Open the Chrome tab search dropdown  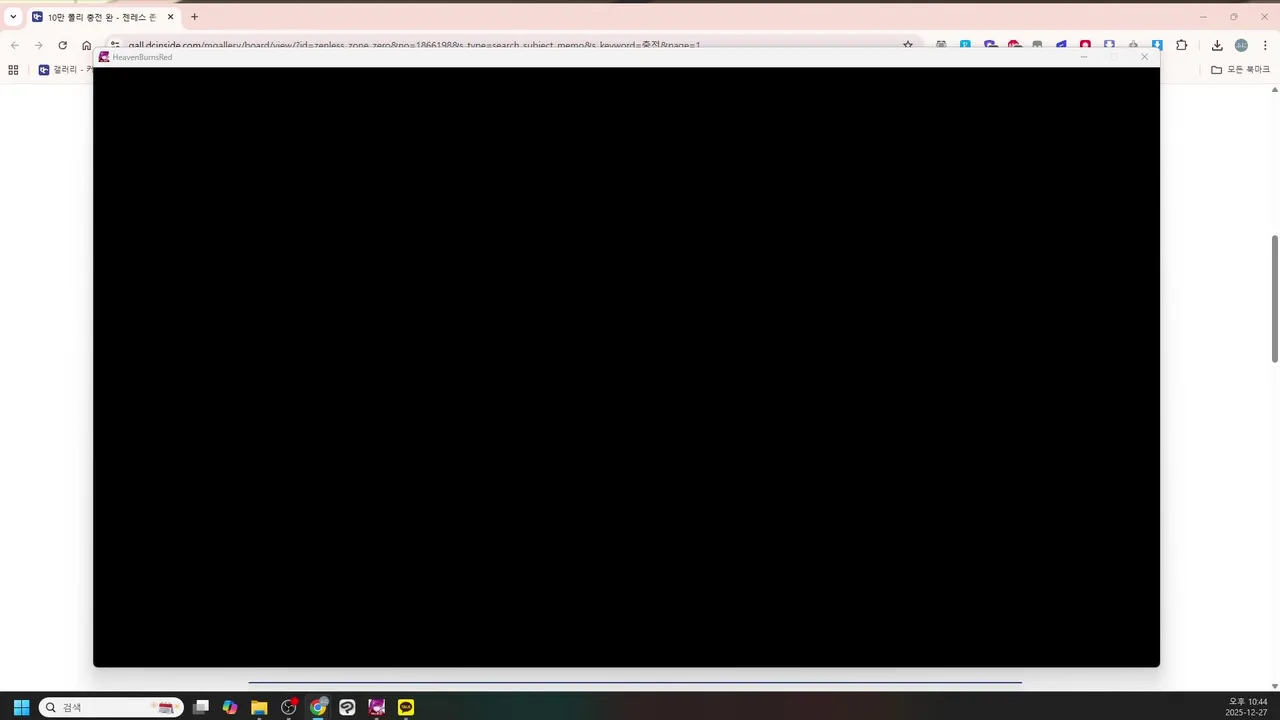13,17
